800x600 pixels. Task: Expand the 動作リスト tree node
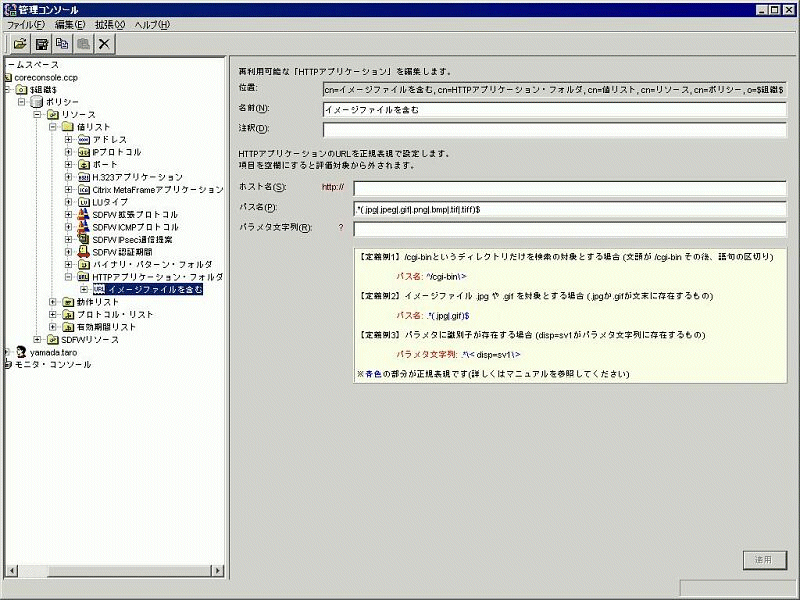click(53, 302)
